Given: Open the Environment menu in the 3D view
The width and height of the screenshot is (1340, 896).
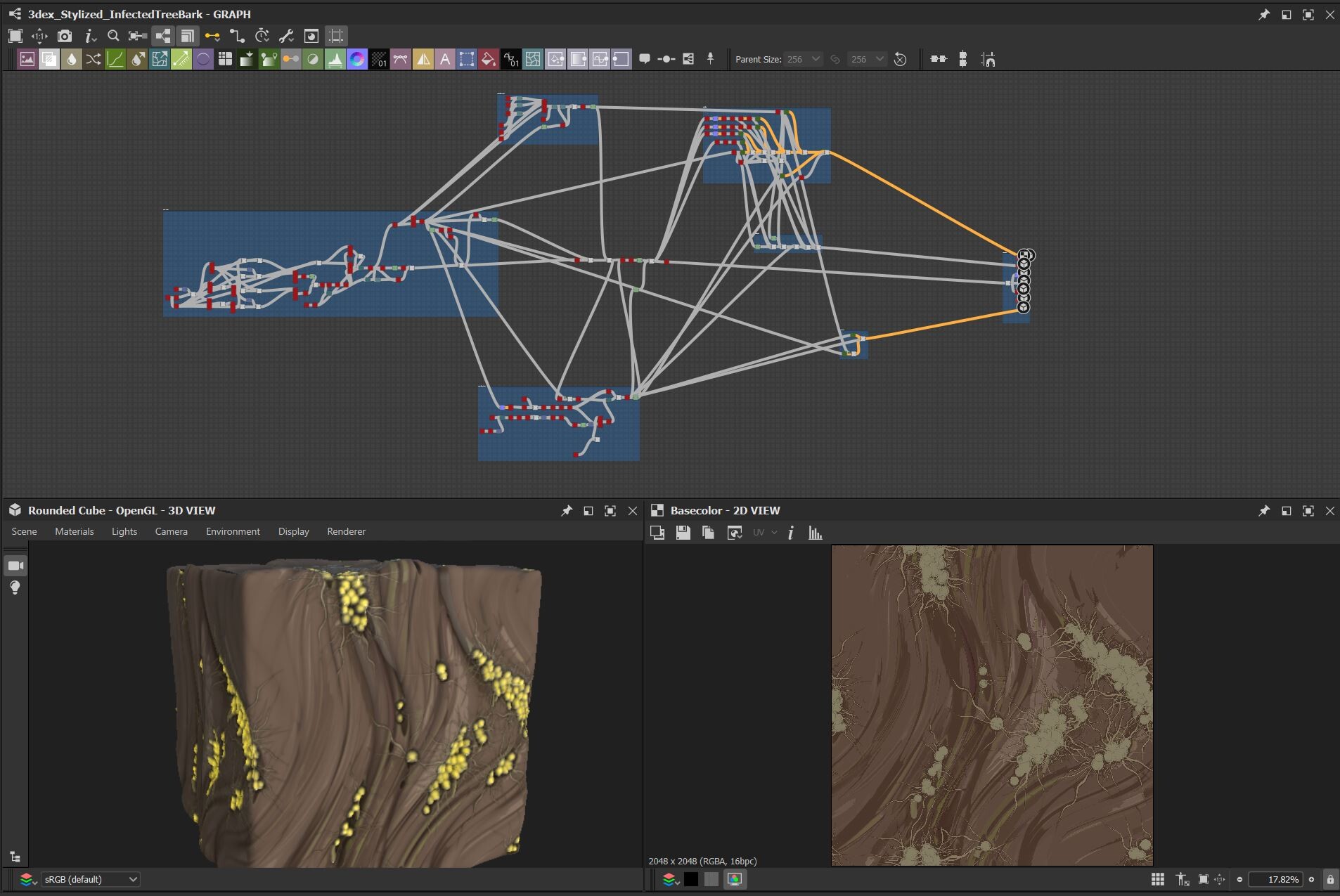Looking at the screenshot, I should (x=232, y=531).
